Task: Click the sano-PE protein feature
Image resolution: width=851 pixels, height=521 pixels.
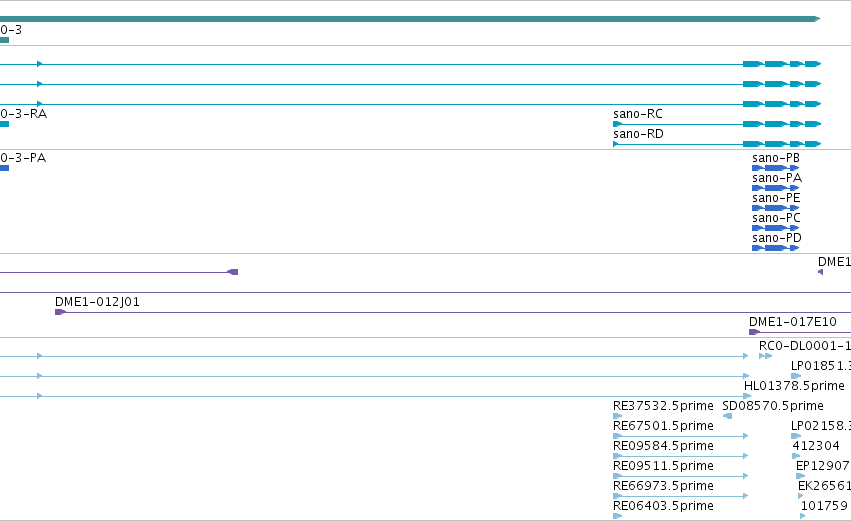Action: point(776,208)
